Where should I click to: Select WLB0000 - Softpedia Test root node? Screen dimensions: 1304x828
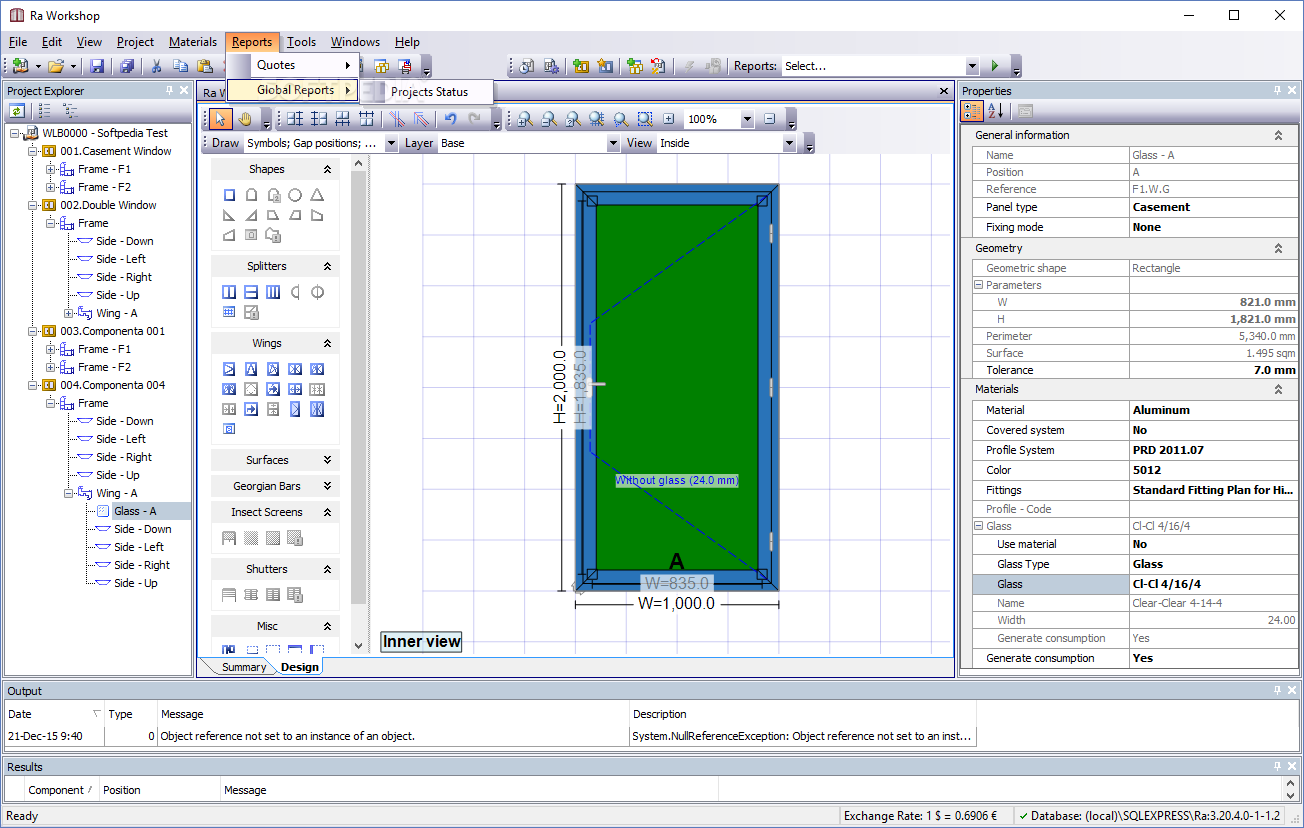pos(105,133)
